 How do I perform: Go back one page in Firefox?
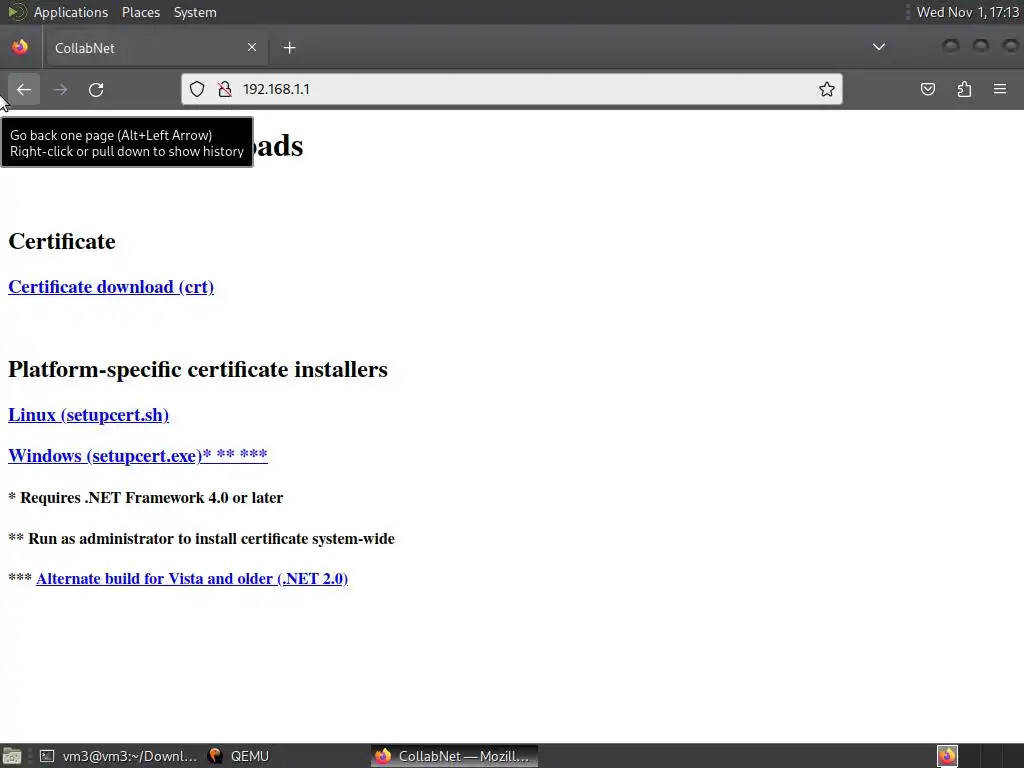24,89
